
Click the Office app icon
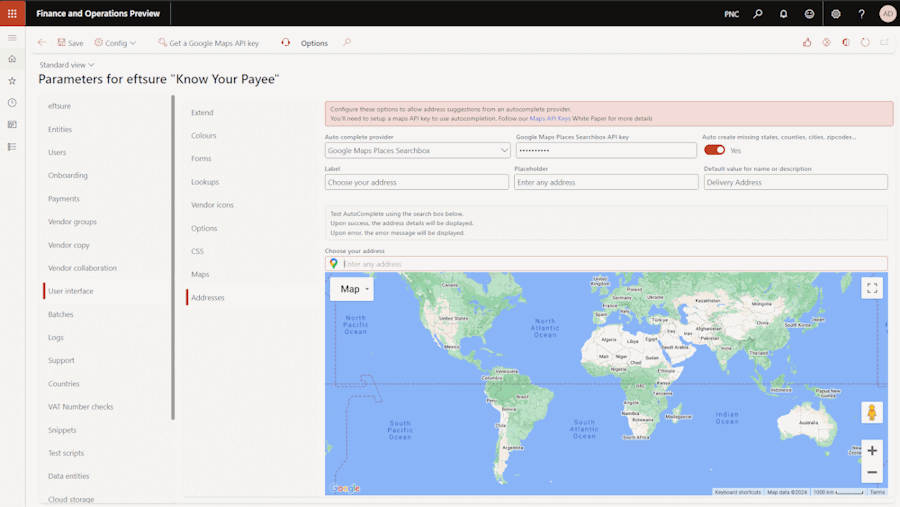[x=846, y=42]
